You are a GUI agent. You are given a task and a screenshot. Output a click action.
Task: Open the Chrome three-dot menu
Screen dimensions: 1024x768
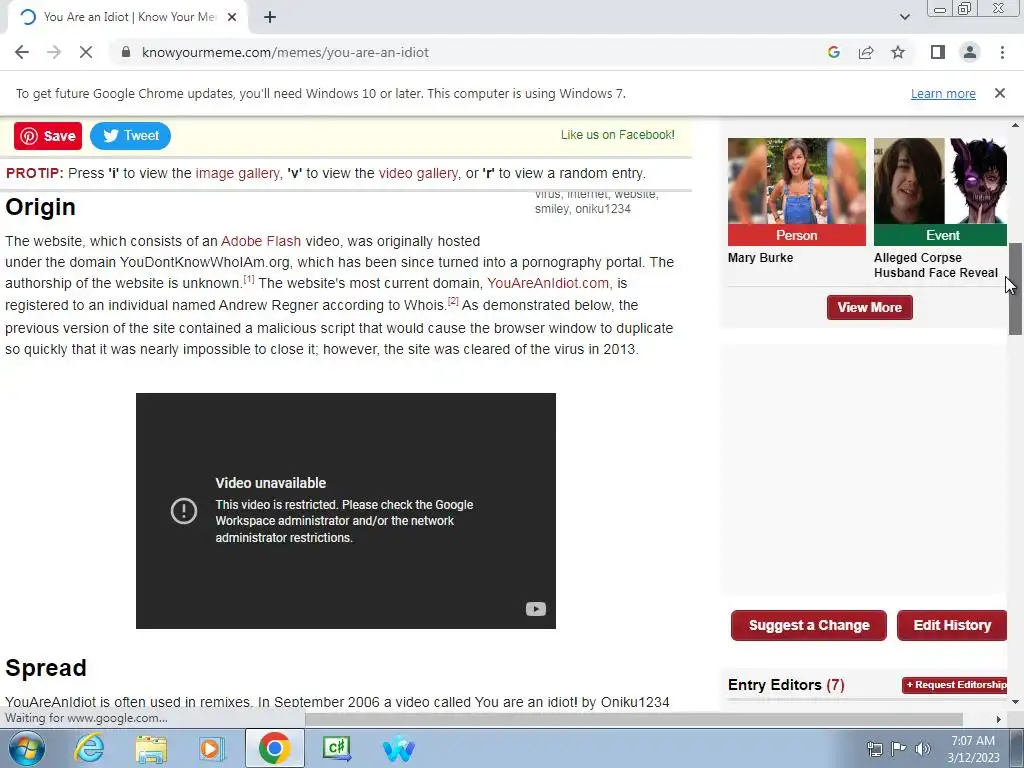1002,52
